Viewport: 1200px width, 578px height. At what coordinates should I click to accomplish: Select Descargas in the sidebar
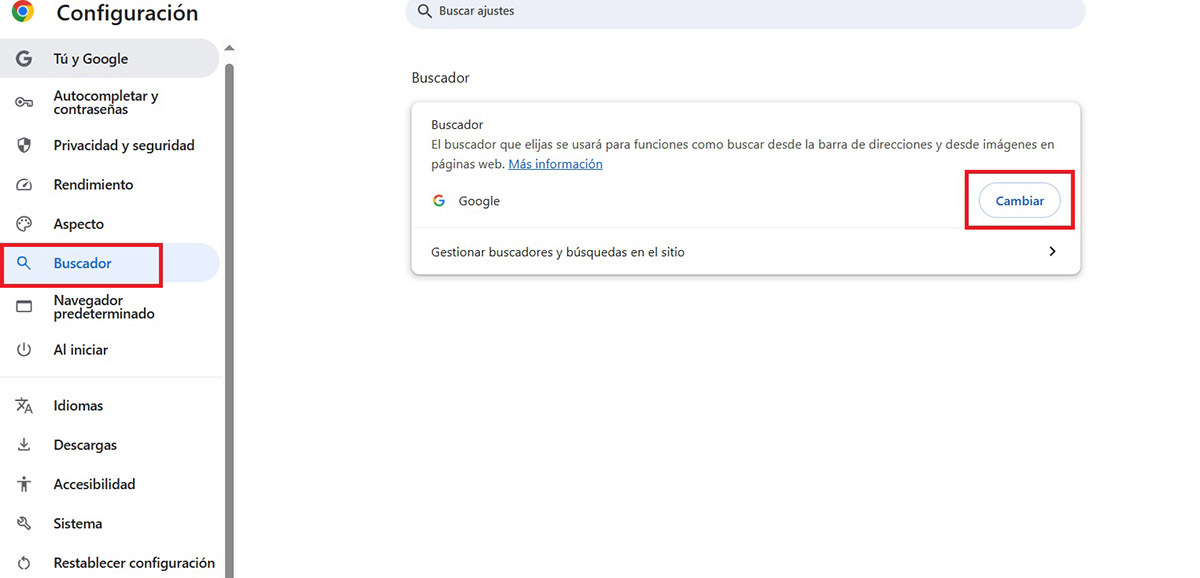110,445
